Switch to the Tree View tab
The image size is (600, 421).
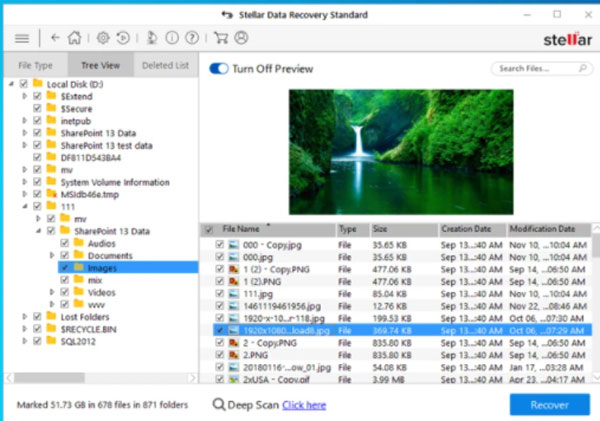[x=101, y=65]
